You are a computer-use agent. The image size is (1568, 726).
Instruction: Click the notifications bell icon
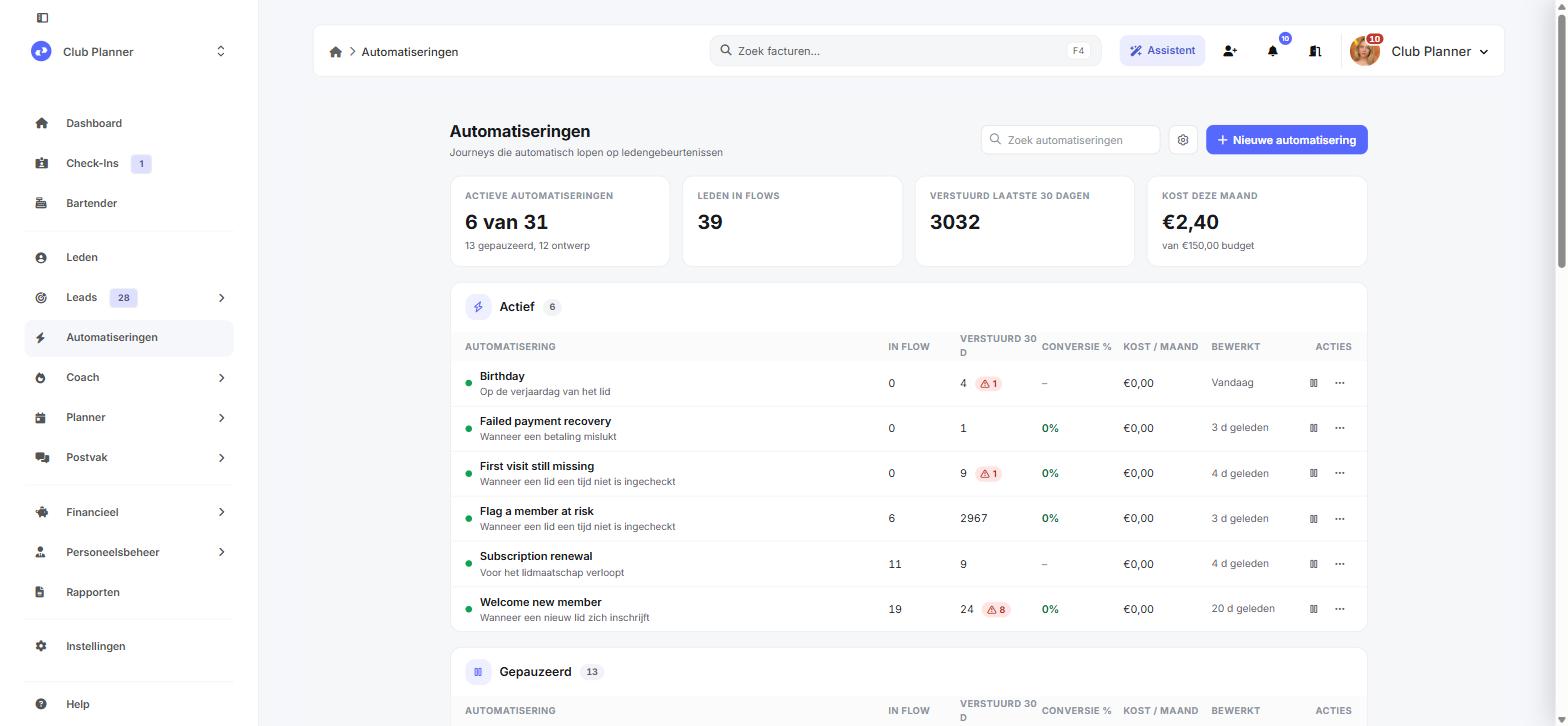click(1273, 51)
